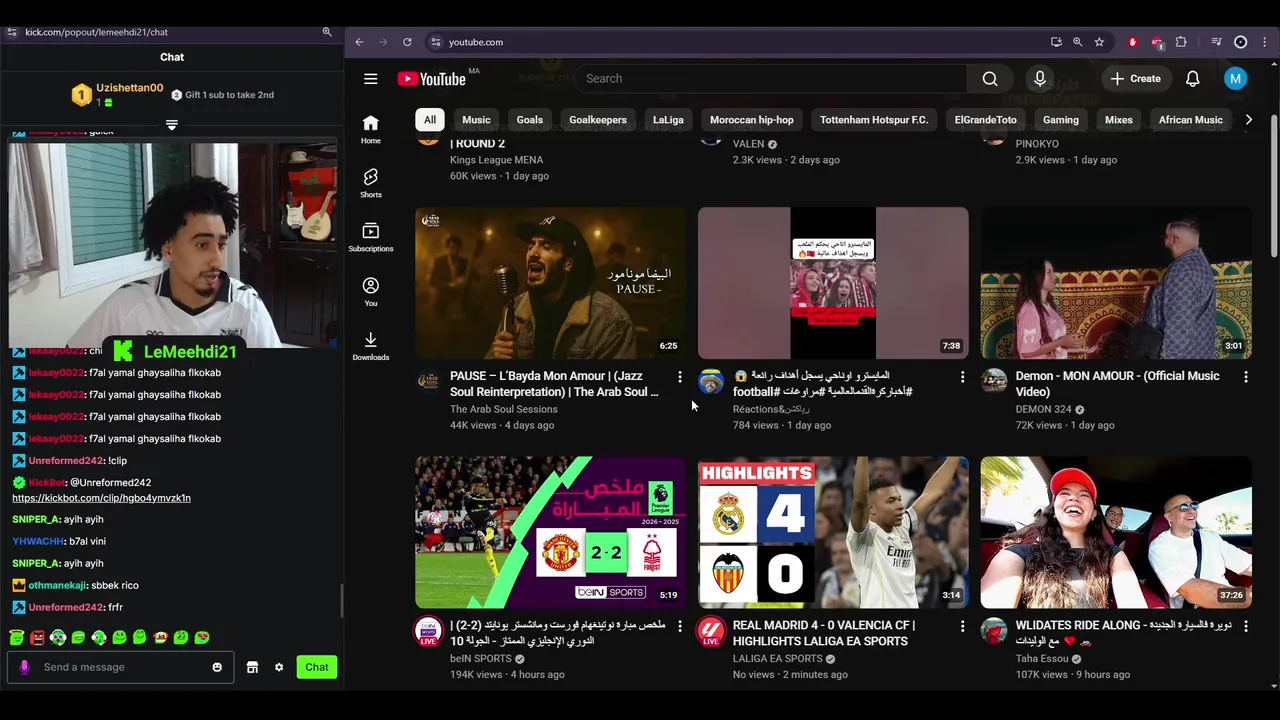Click the green Chat send button
The image size is (1280, 720).
317,667
